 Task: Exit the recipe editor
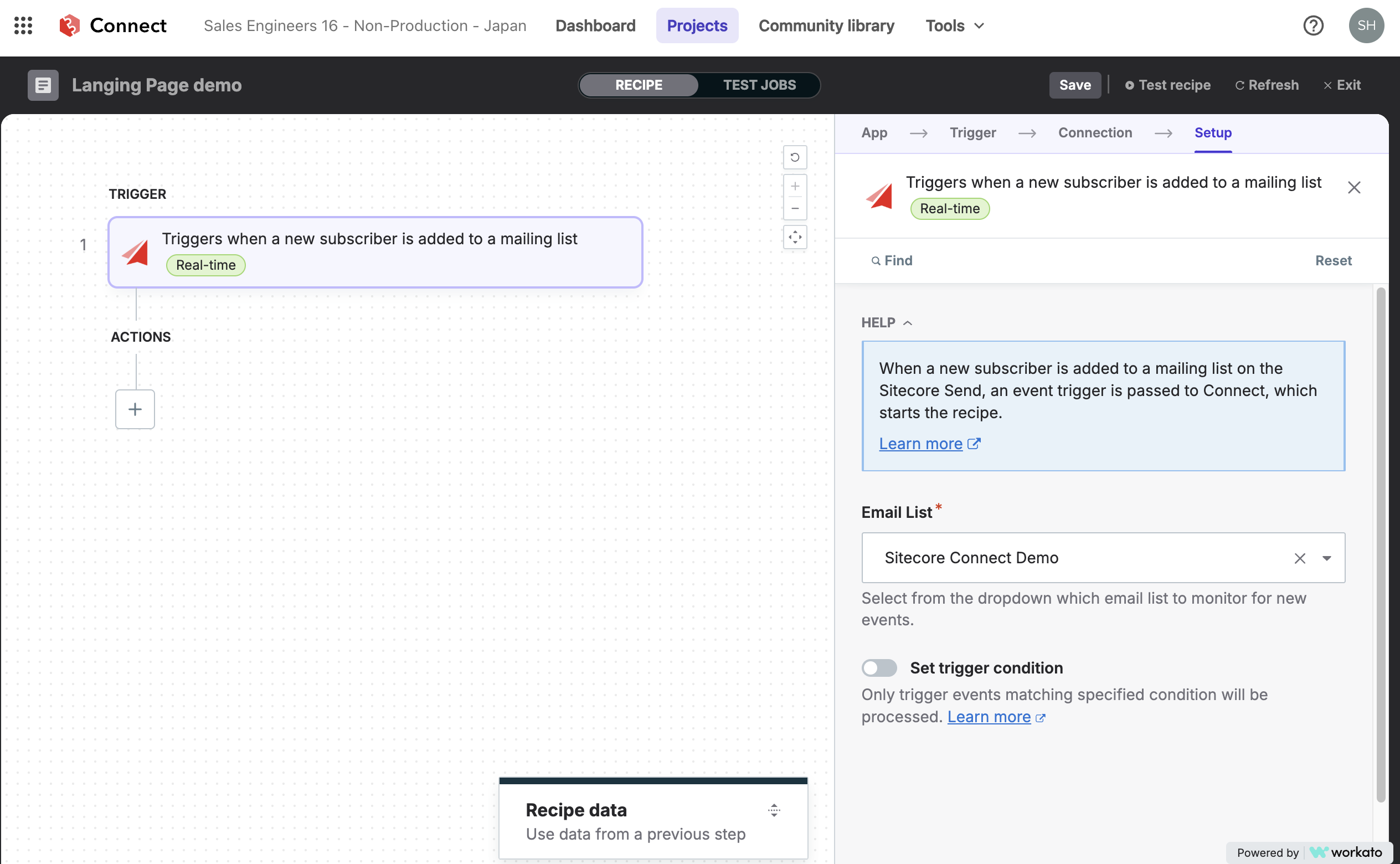(x=1342, y=85)
